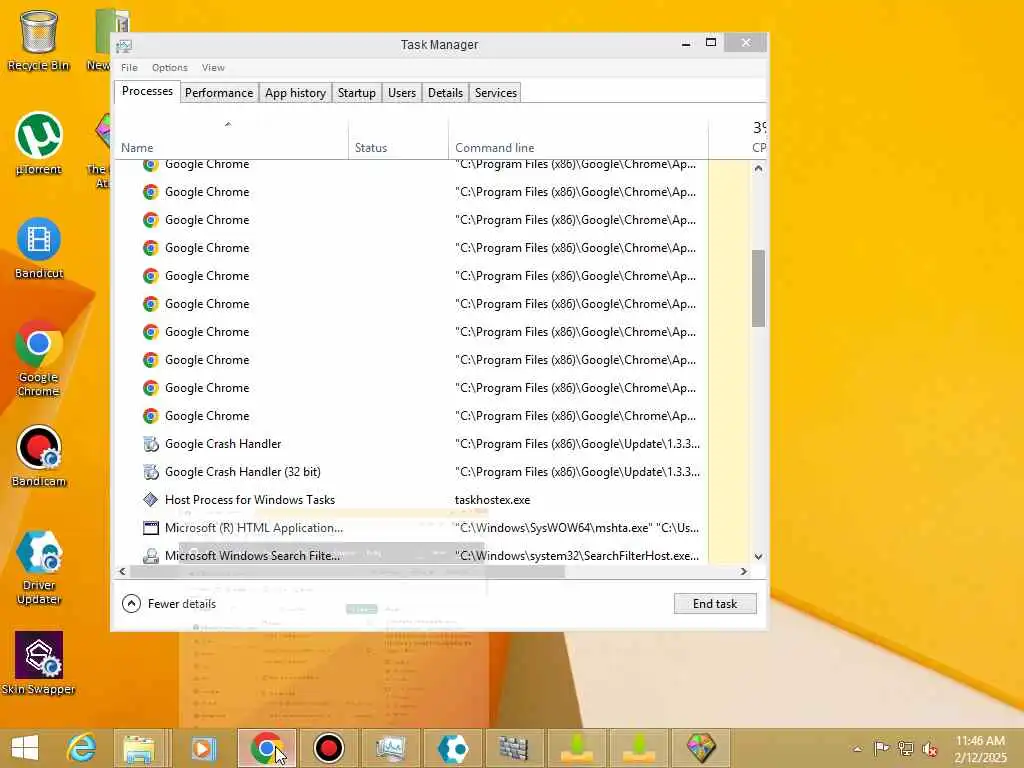Switch to the Performance tab

219,93
